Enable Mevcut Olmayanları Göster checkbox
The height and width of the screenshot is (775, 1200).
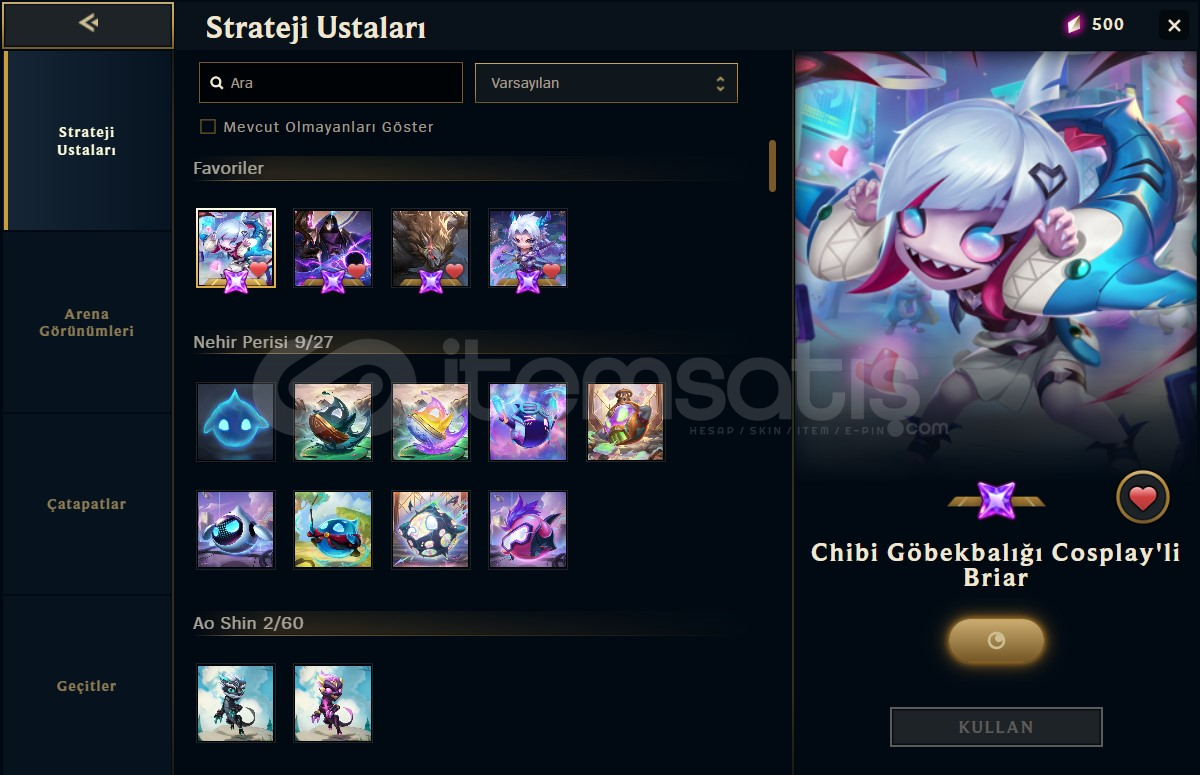[x=208, y=127]
